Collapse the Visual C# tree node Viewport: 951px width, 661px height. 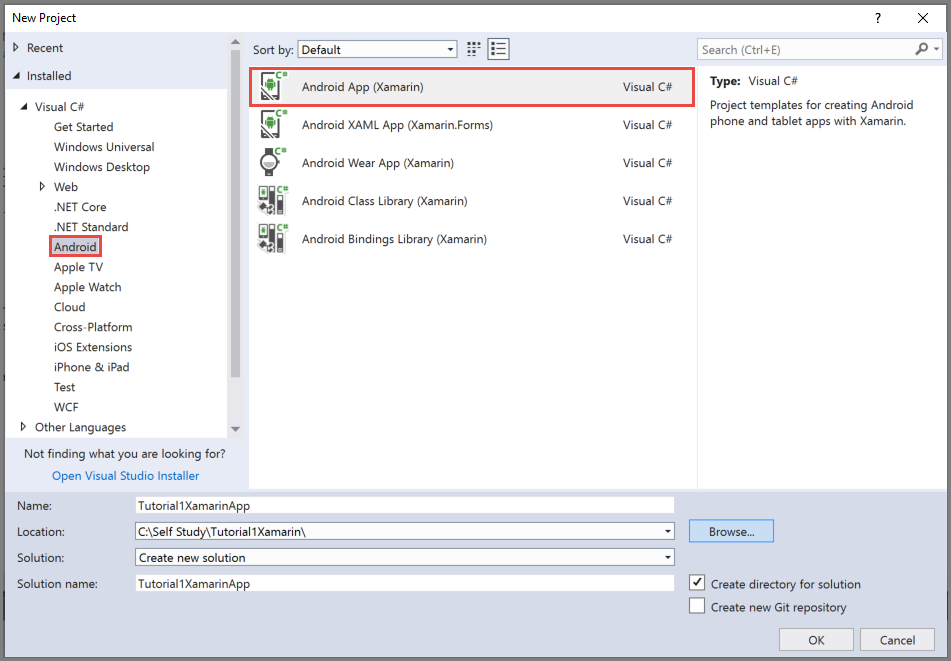[x=24, y=107]
